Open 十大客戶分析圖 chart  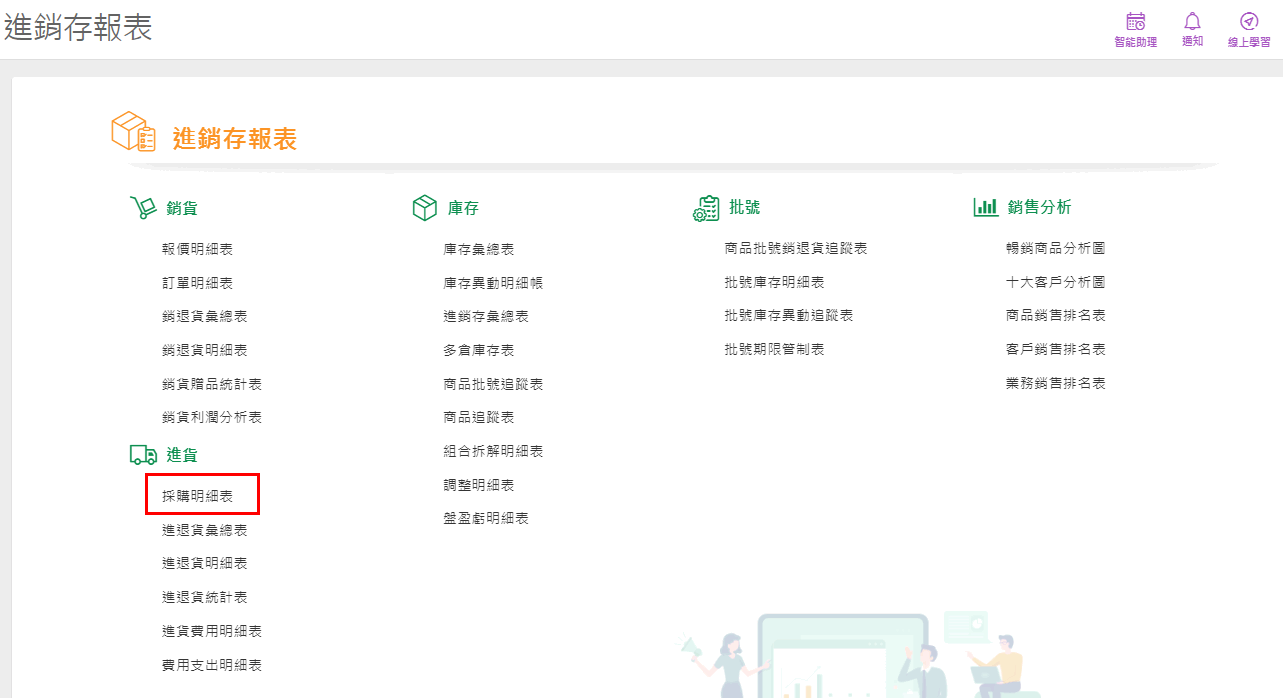pos(1056,282)
